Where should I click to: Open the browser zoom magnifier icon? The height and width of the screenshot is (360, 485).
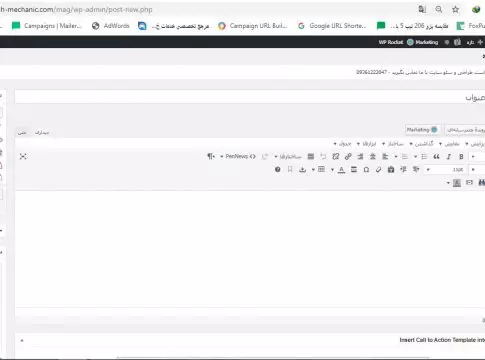tap(439, 9)
